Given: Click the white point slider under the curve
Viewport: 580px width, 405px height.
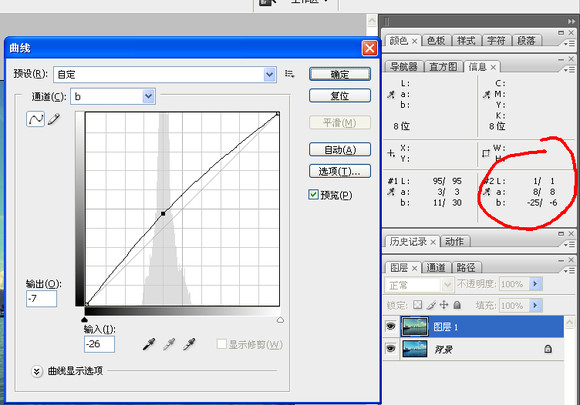Looking at the screenshot, I should [280, 320].
